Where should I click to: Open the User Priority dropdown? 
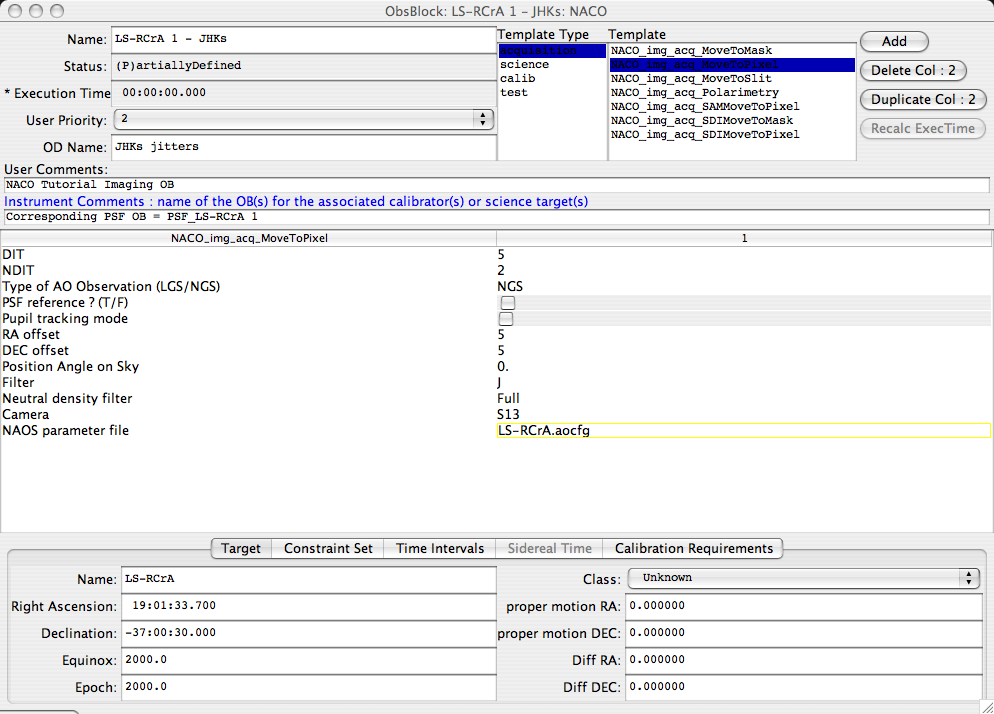tap(304, 119)
